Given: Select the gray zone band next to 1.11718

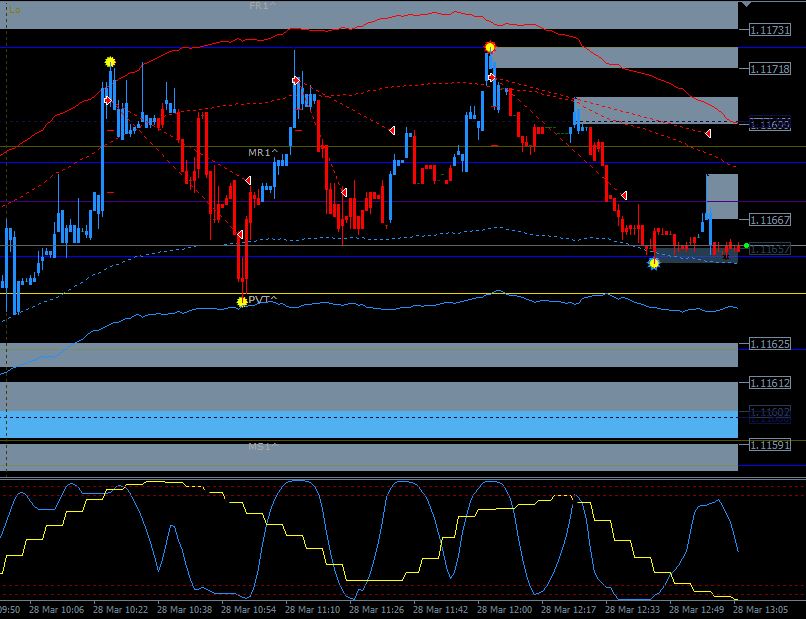Looking at the screenshot, I should (616, 58).
